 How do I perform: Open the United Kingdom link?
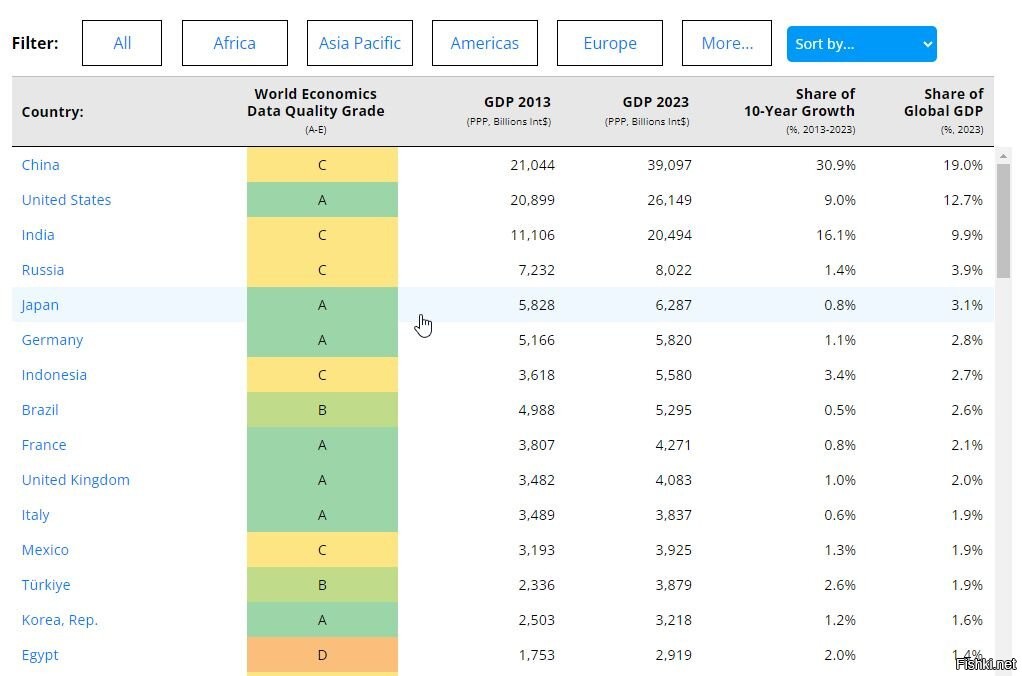(x=76, y=480)
